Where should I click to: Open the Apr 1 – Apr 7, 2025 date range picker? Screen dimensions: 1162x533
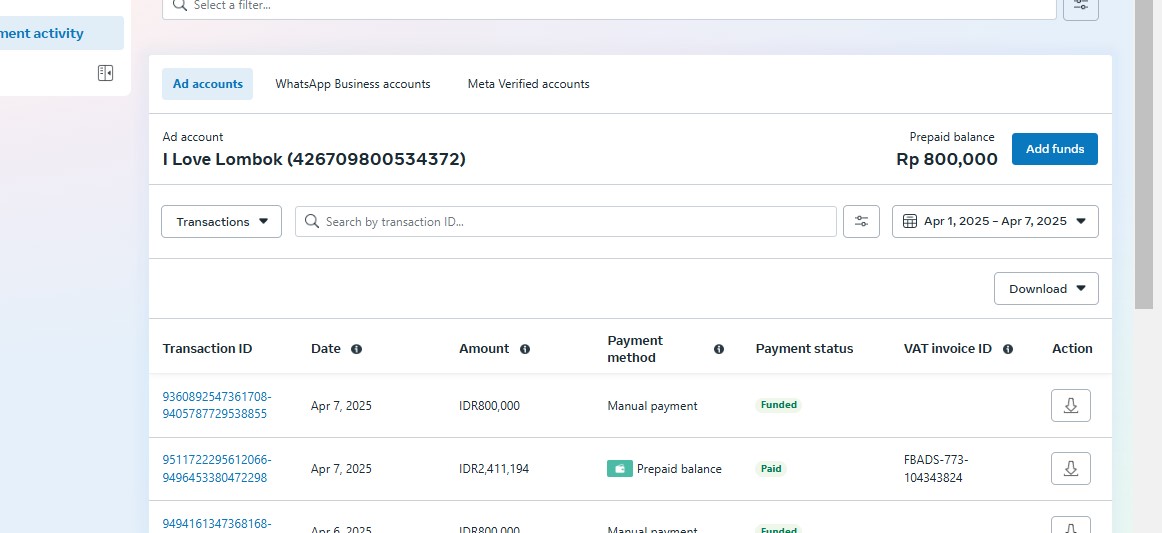click(x=994, y=222)
